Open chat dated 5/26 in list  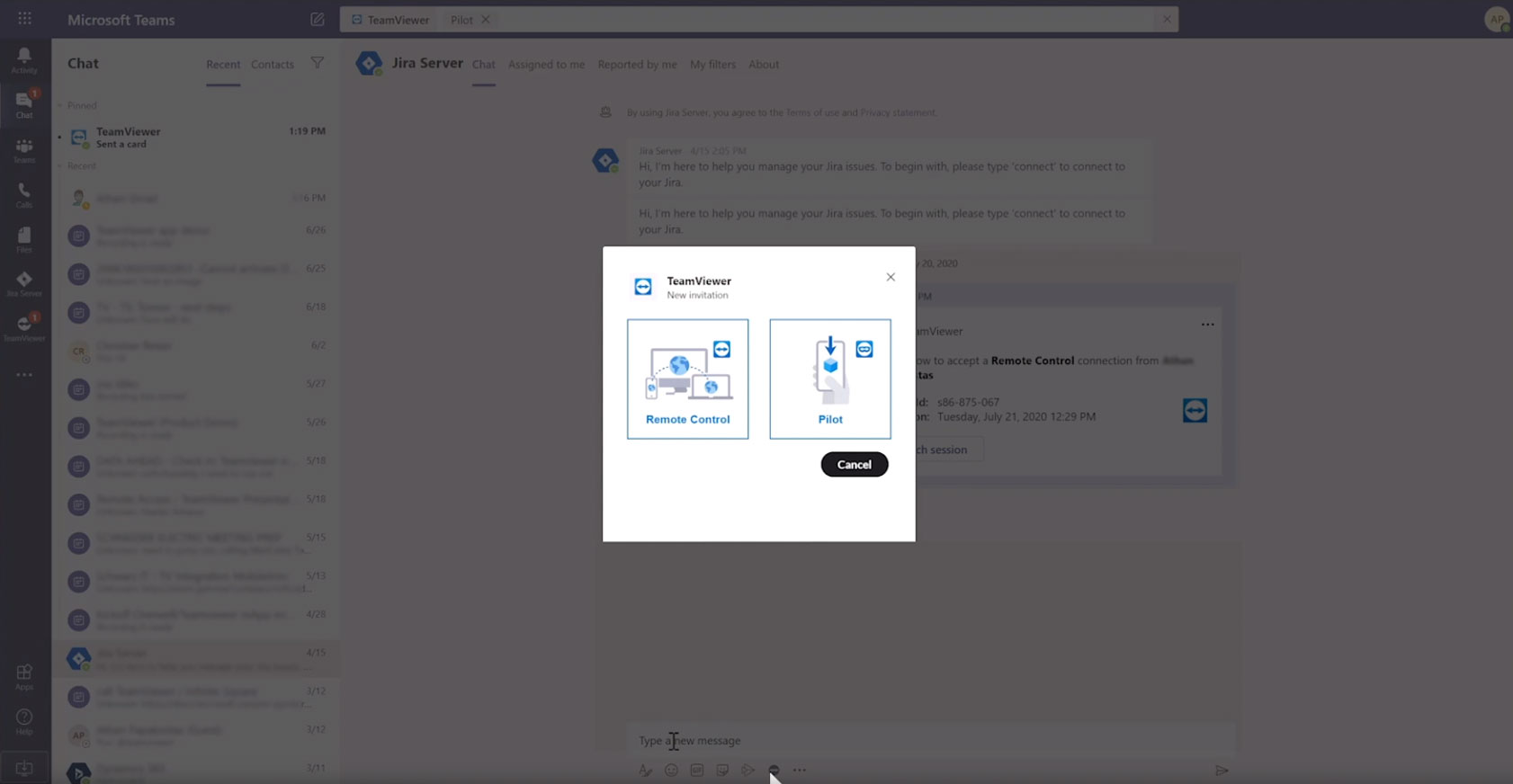point(198,428)
